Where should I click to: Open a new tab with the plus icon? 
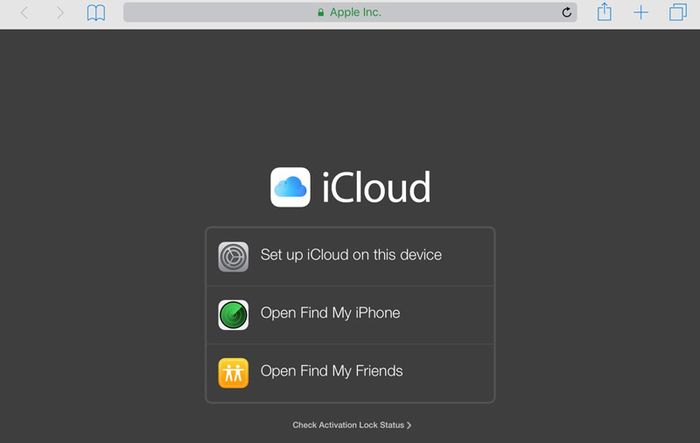641,13
